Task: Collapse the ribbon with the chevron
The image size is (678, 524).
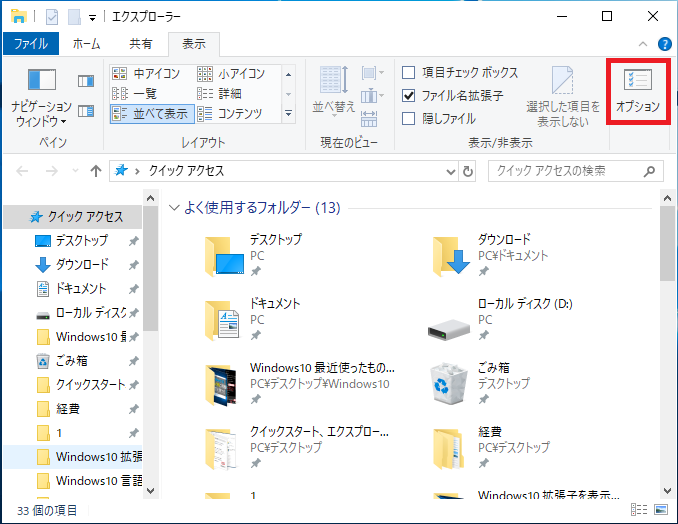Action: [643, 44]
